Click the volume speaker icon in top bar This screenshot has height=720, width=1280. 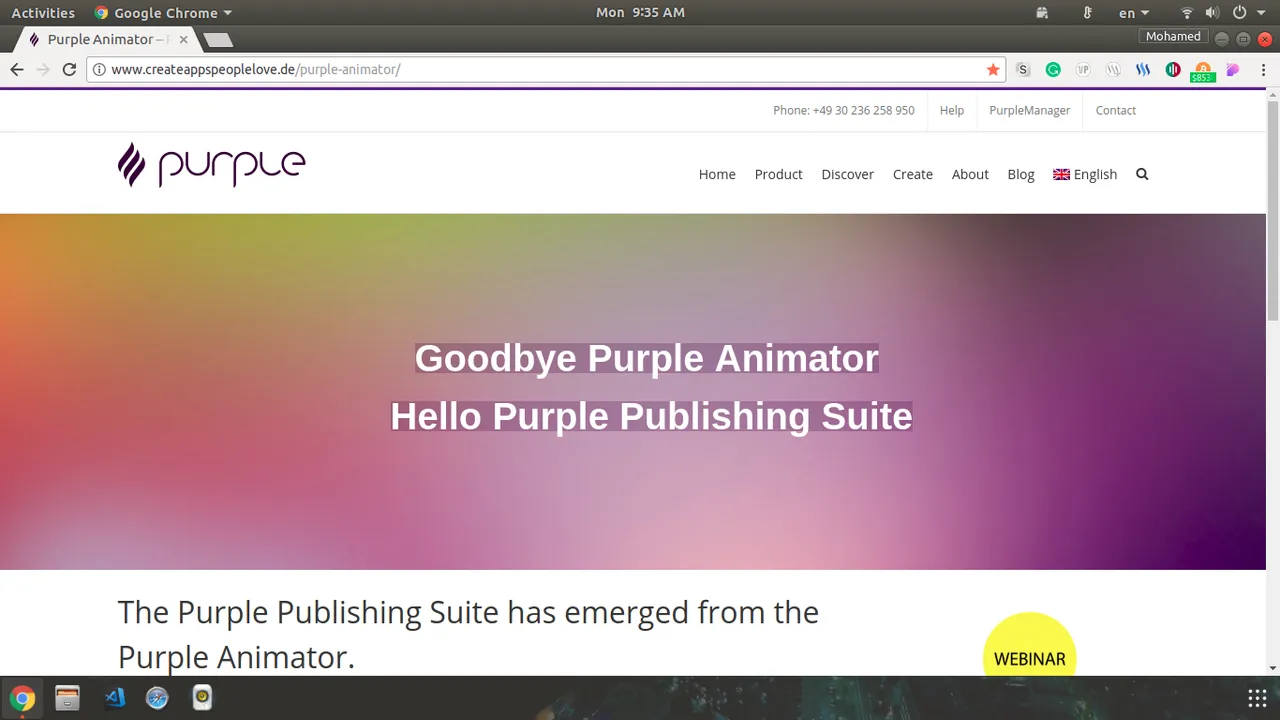[1212, 13]
